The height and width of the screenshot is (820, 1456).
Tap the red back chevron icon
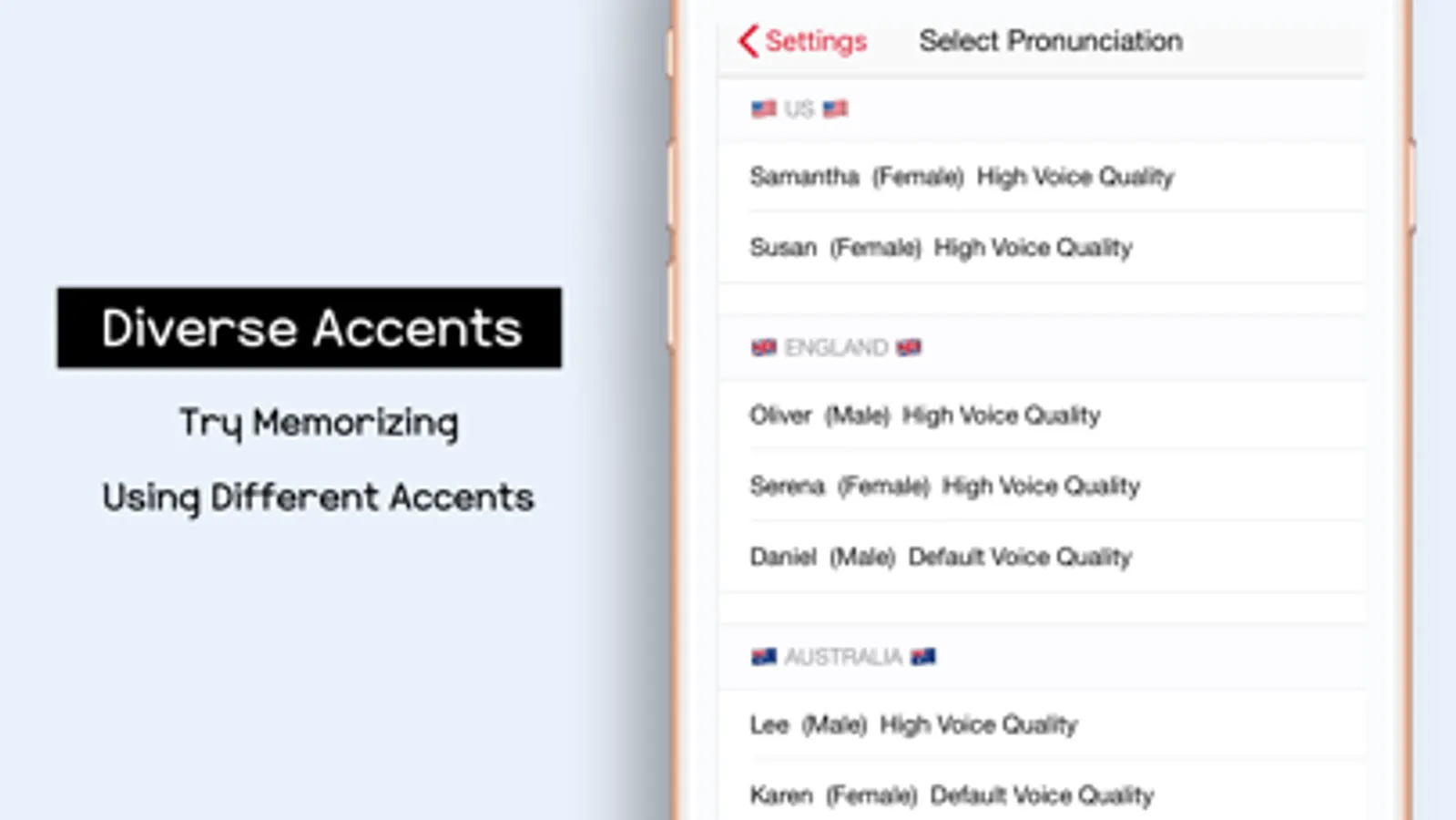[x=748, y=41]
